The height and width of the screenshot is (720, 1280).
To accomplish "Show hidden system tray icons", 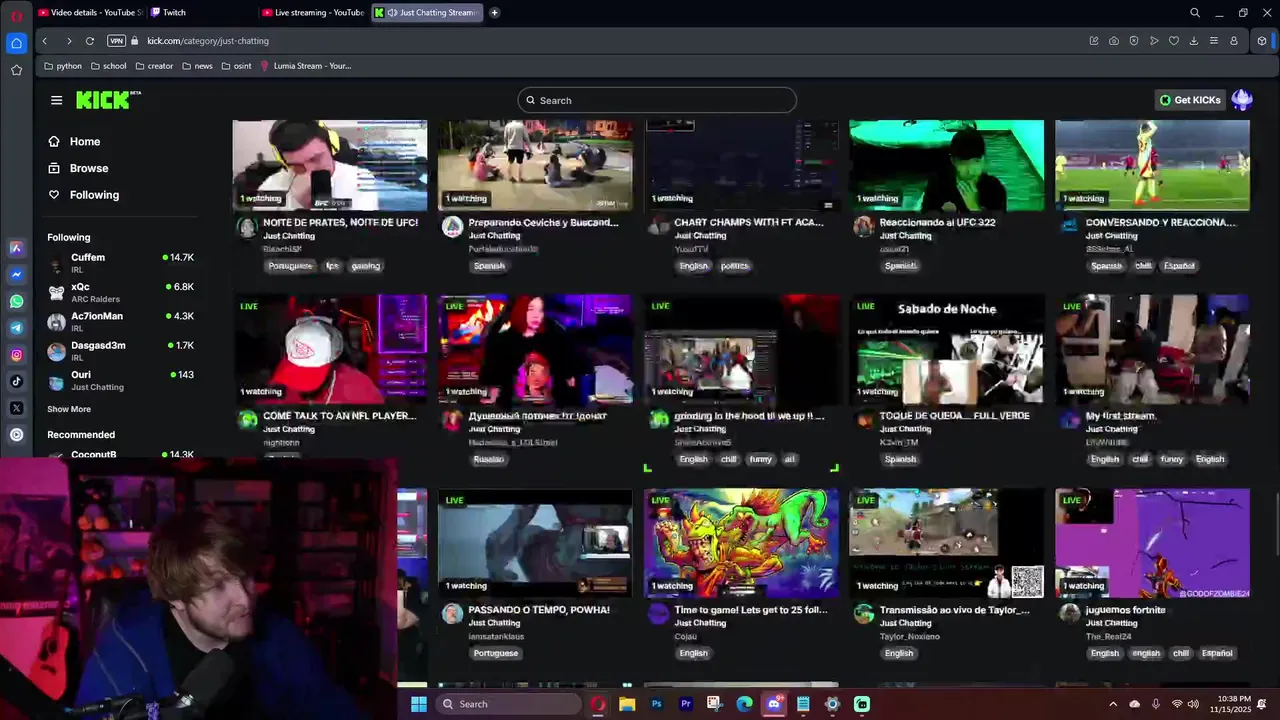I will (x=1112, y=704).
